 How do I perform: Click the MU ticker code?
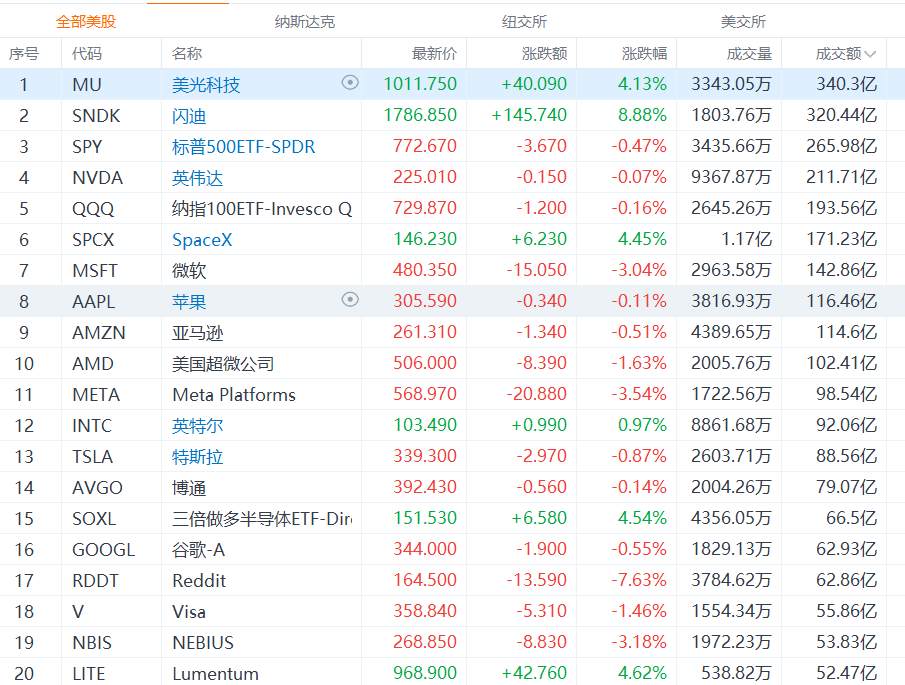pos(87,85)
